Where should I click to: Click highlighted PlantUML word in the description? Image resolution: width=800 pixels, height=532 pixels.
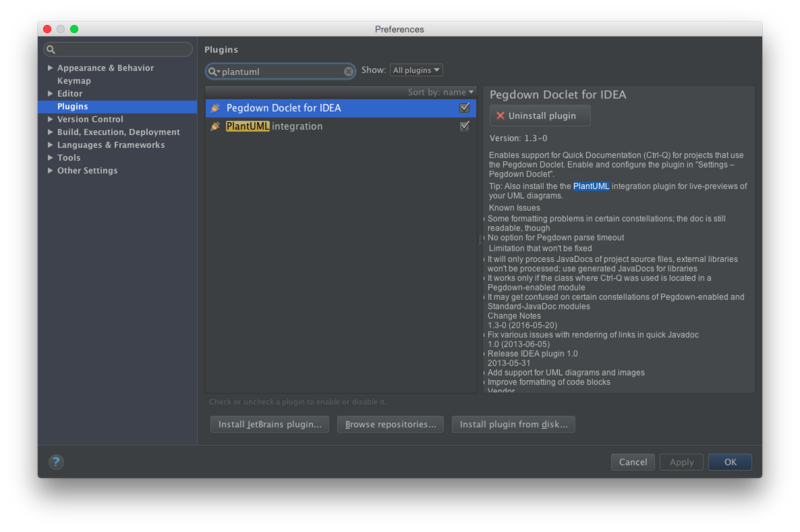591,186
